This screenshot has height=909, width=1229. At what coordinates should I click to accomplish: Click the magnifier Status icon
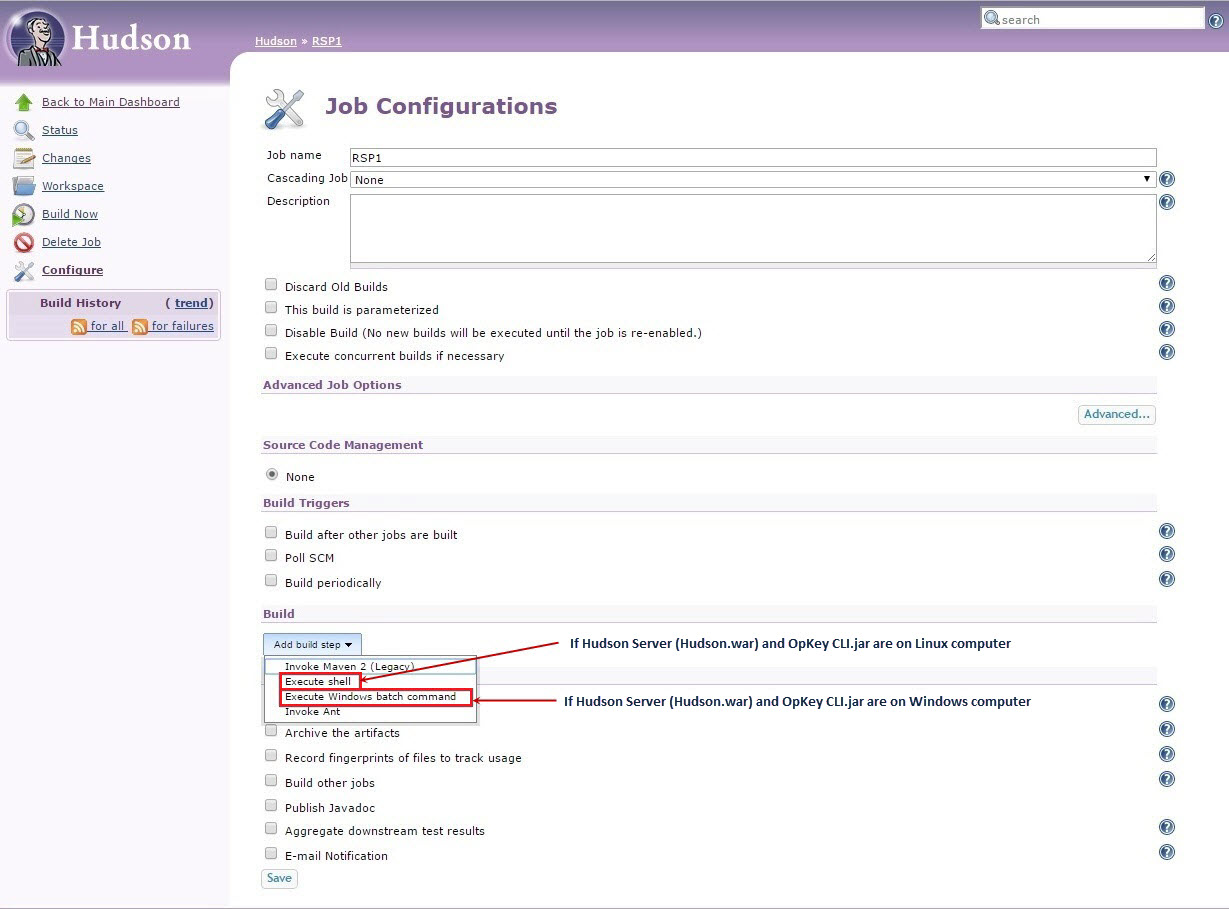24,130
